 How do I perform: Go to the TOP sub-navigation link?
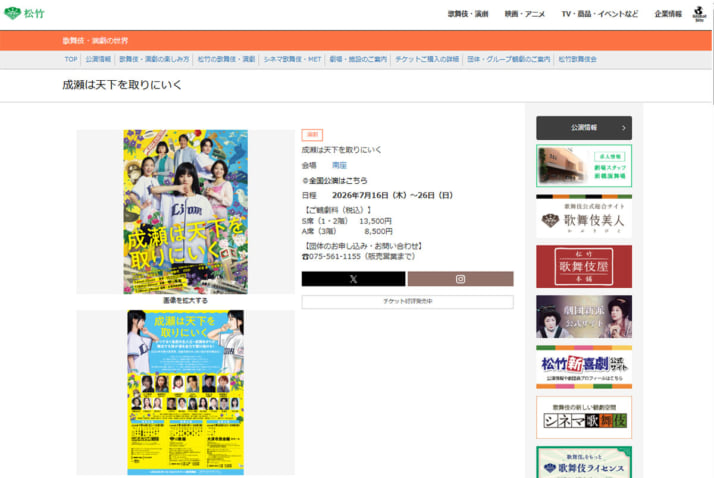pos(71,59)
